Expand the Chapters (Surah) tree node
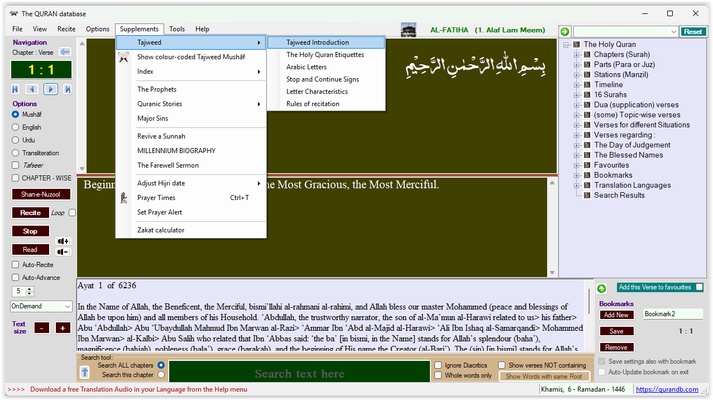This screenshot has height=400, width=713. pyautogui.click(x=577, y=55)
